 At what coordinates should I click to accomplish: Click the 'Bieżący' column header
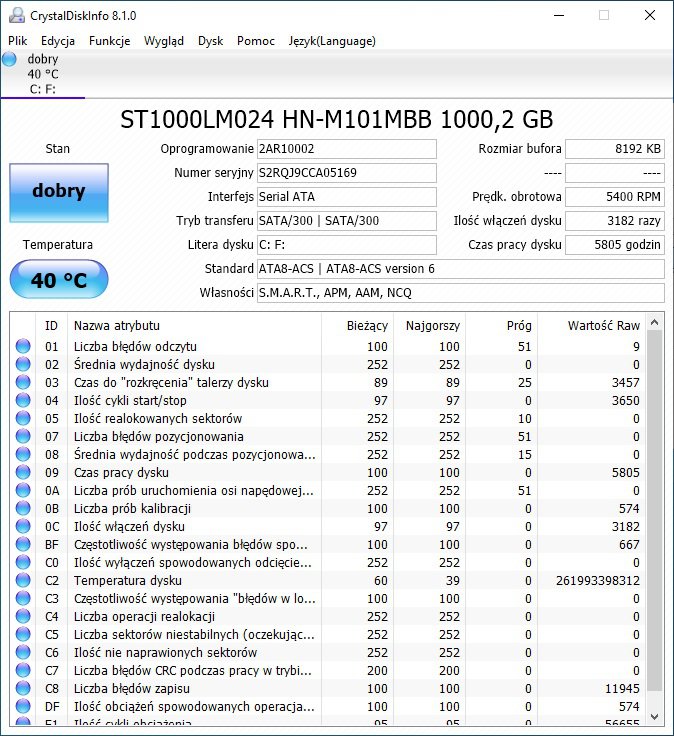(357, 326)
